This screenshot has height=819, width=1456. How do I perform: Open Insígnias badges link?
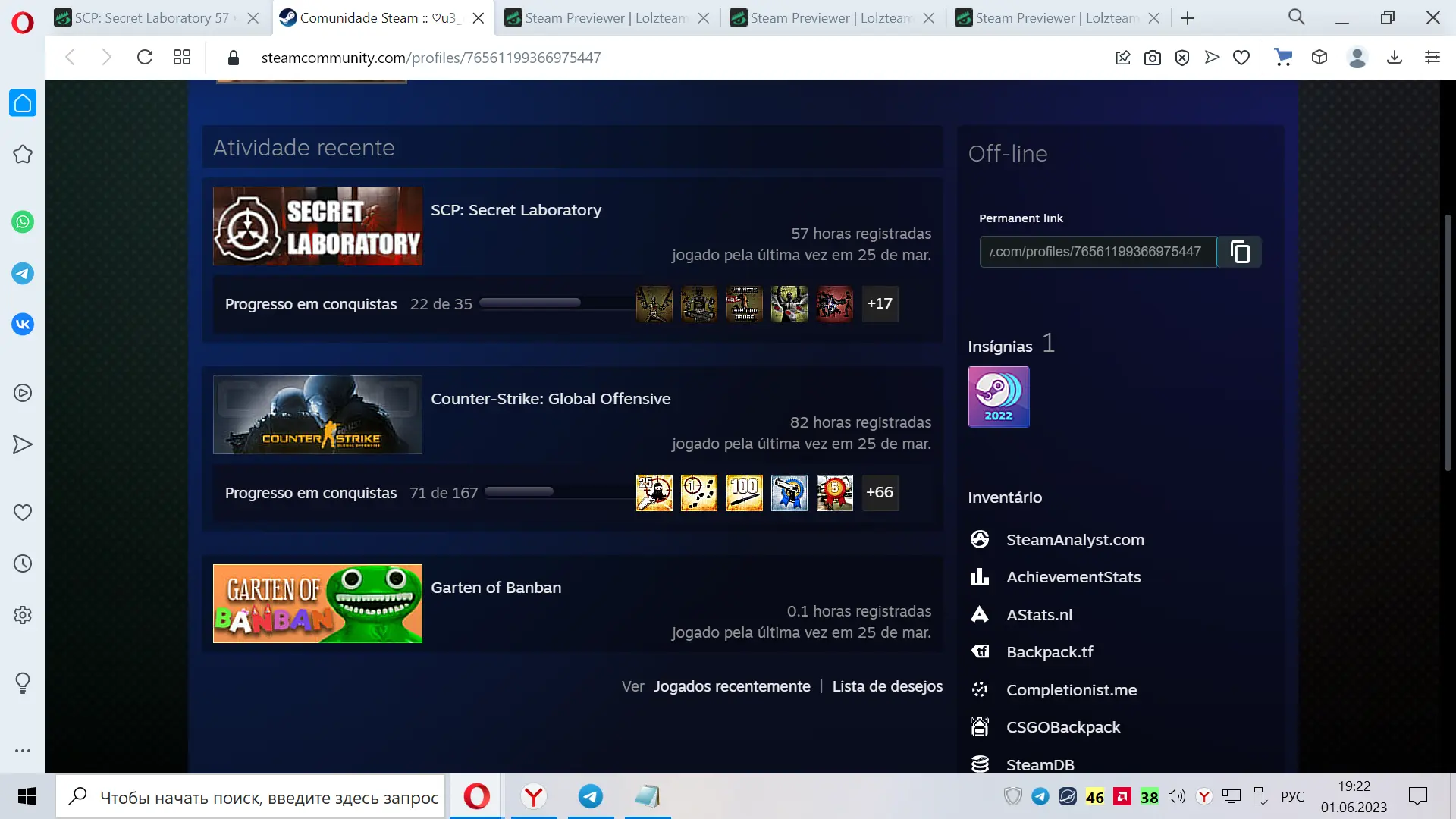click(x=1000, y=347)
